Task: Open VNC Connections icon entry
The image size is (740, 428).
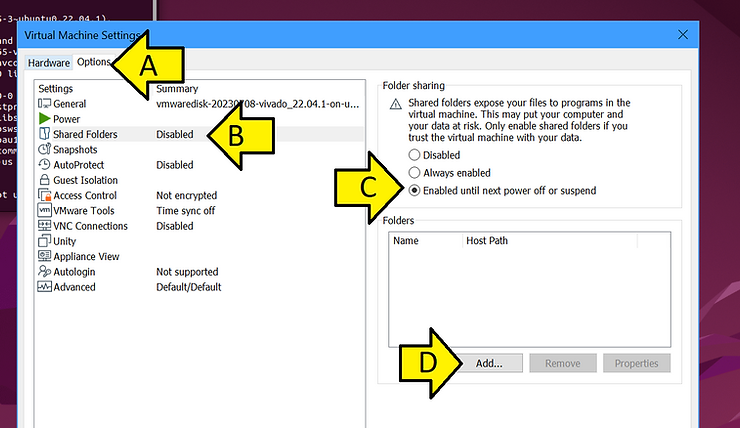Action: pos(44,226)
